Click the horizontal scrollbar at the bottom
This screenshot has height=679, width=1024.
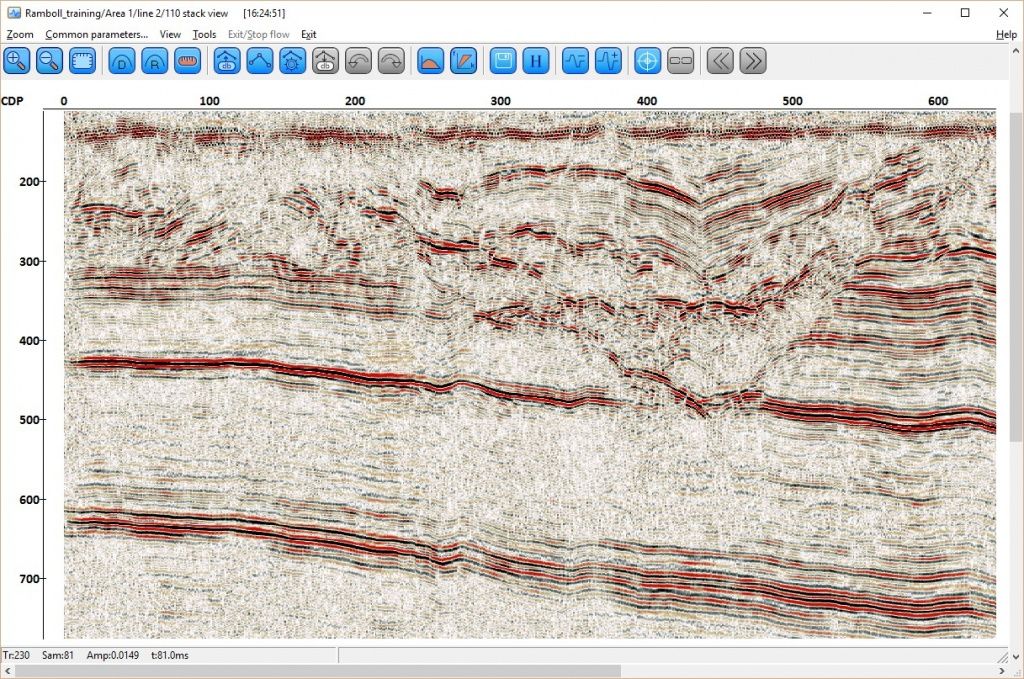tap(320, 671)
